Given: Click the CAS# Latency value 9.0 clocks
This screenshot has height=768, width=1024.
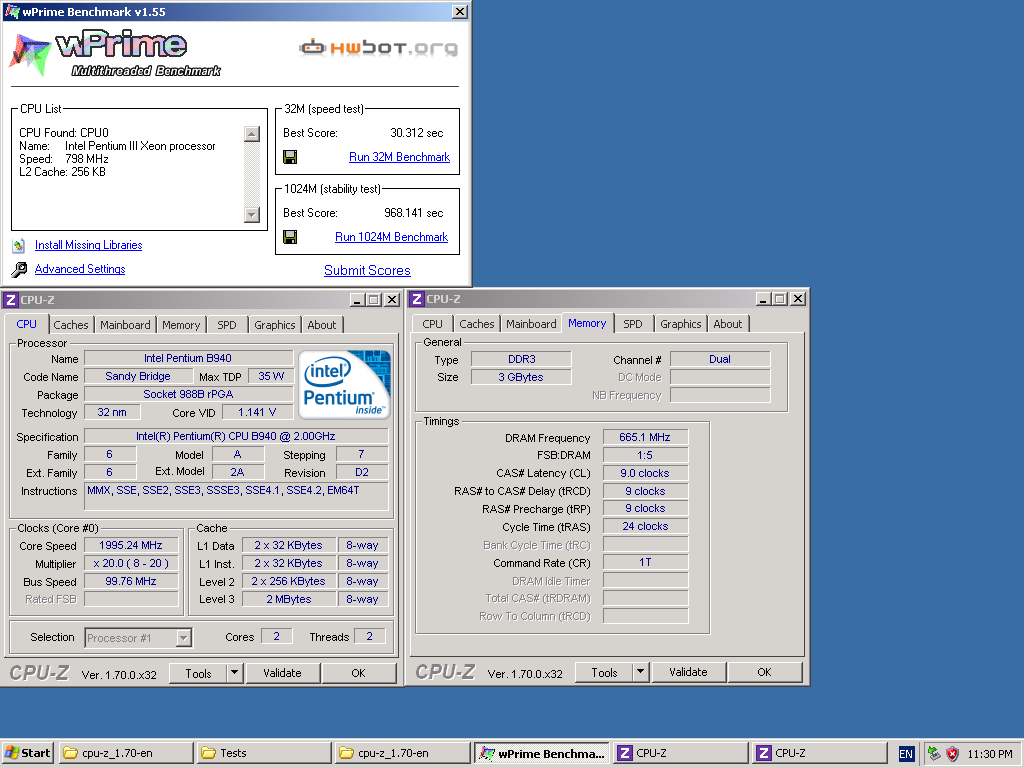Looking at the screenshot, I should click(645, 473).
